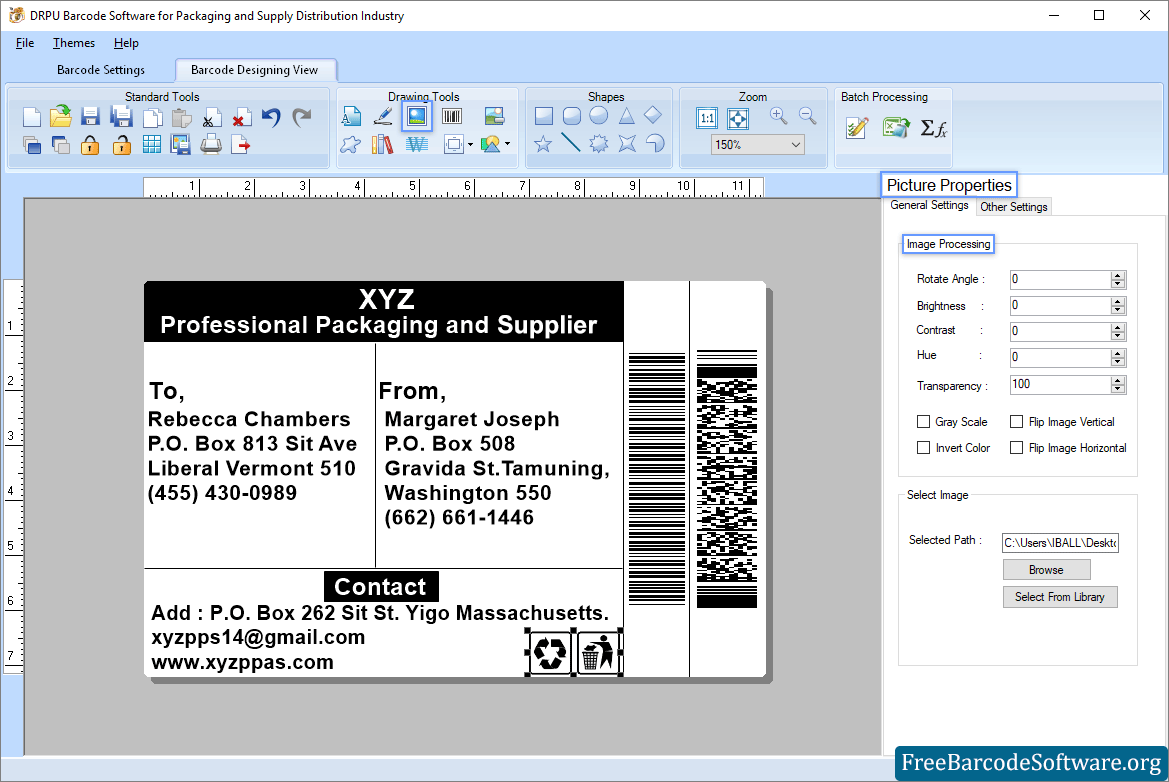The height and width of the screenshot is (782, 1169).
Task: Select the Text drawing tool
Action: point(351,116)
